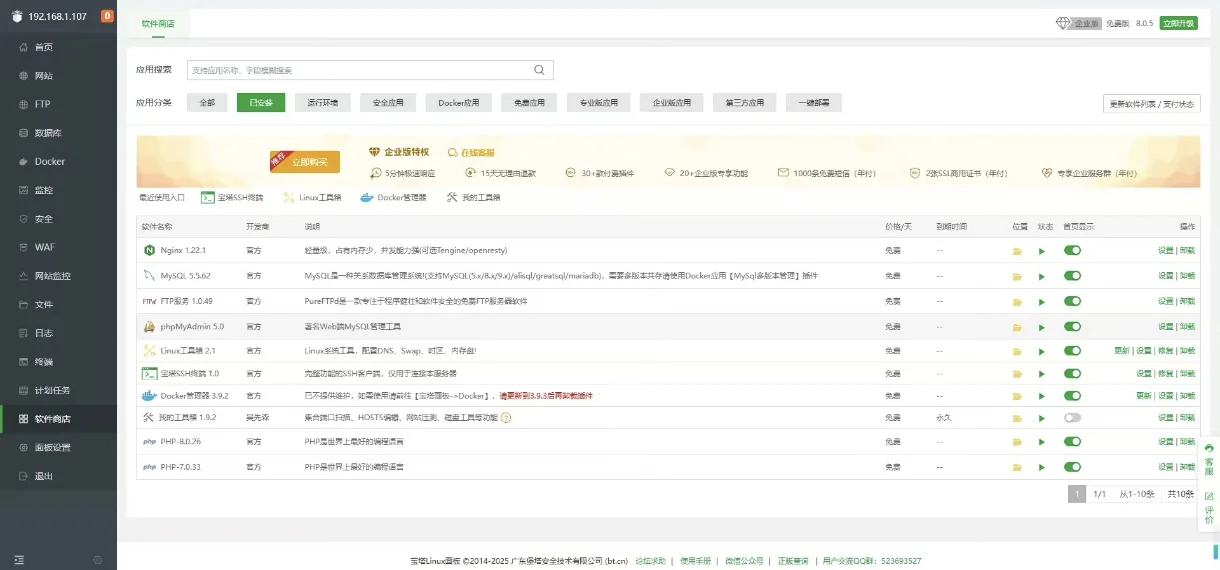
Task: Click pagination page 1 button
Action: (x=1077, y=494)
